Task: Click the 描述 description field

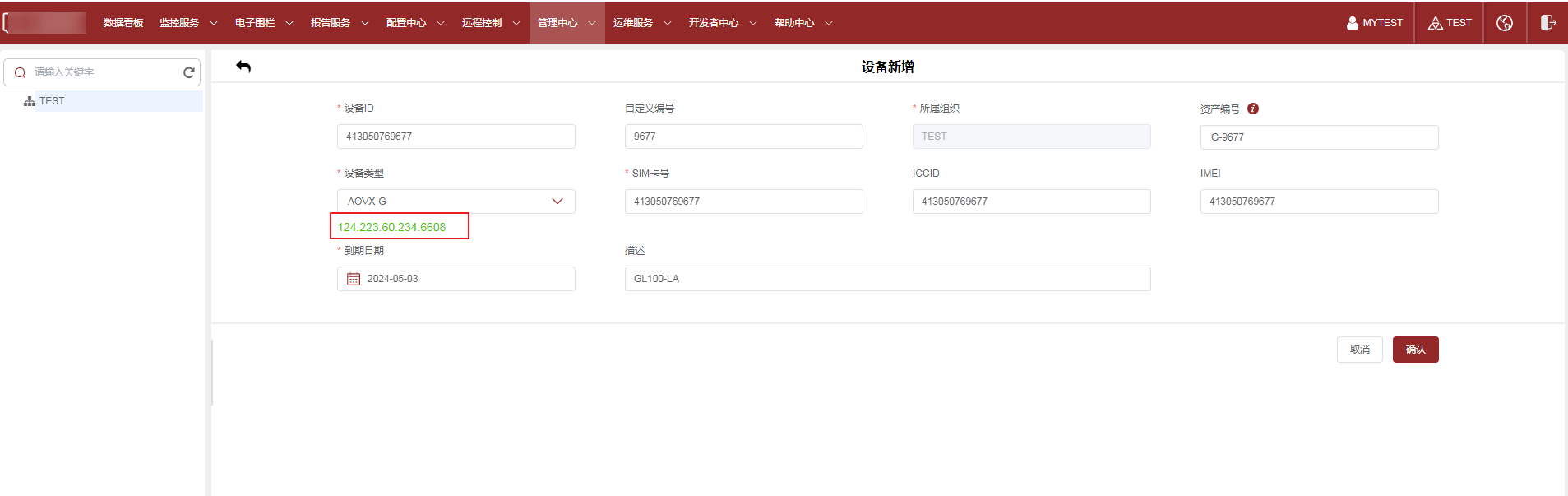Action: pos(886,279)
